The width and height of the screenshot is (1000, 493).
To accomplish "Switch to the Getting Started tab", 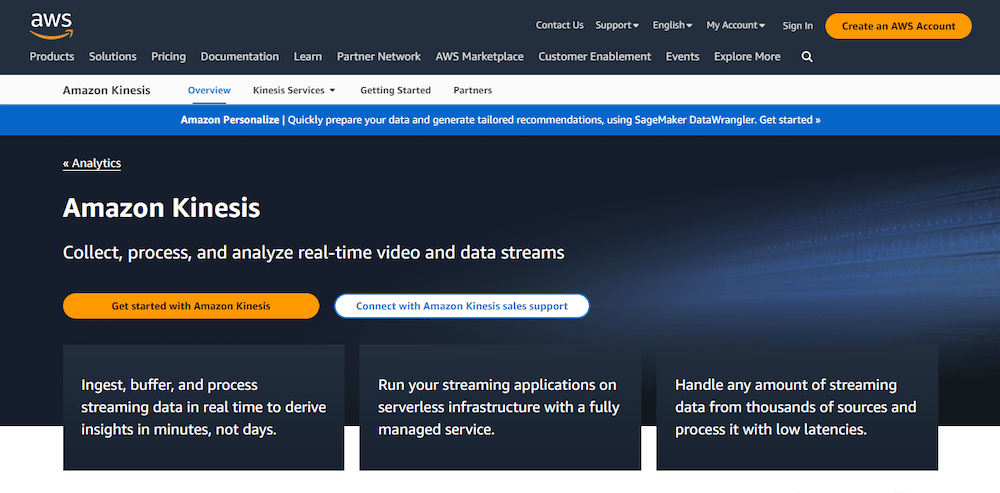I will [395, 90].
